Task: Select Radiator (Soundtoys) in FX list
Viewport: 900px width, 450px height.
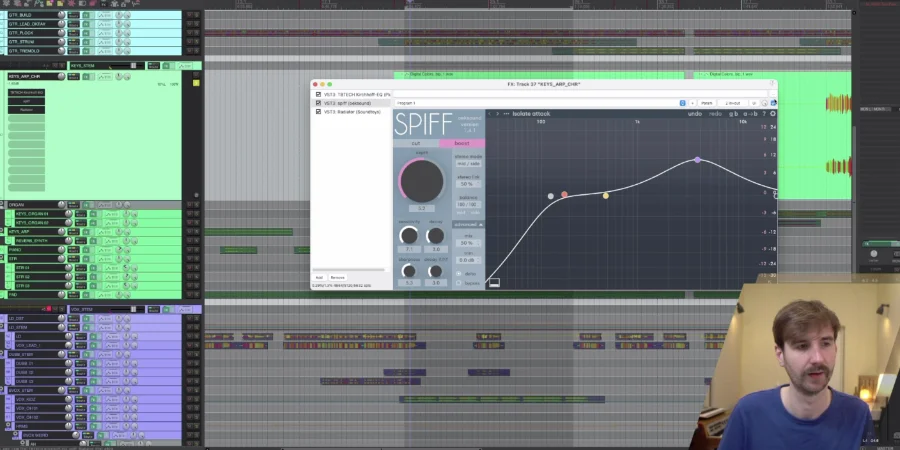Action: [352, 112]
